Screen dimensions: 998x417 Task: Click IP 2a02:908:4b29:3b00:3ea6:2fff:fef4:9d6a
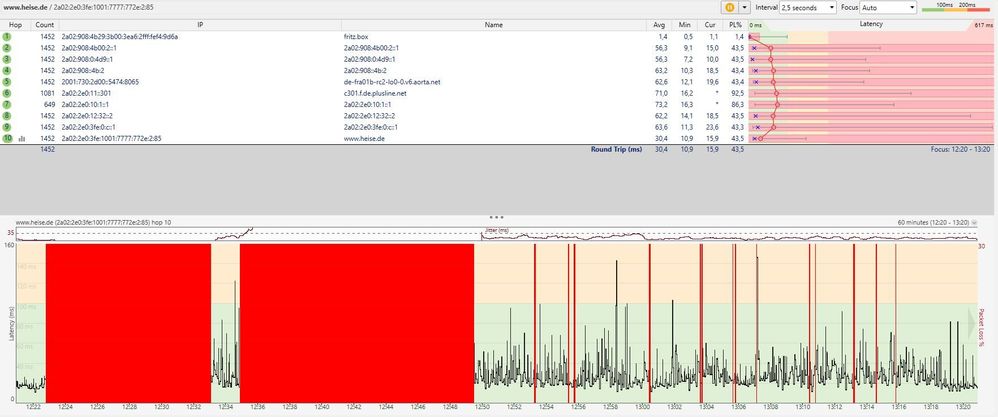coord(119,37)
